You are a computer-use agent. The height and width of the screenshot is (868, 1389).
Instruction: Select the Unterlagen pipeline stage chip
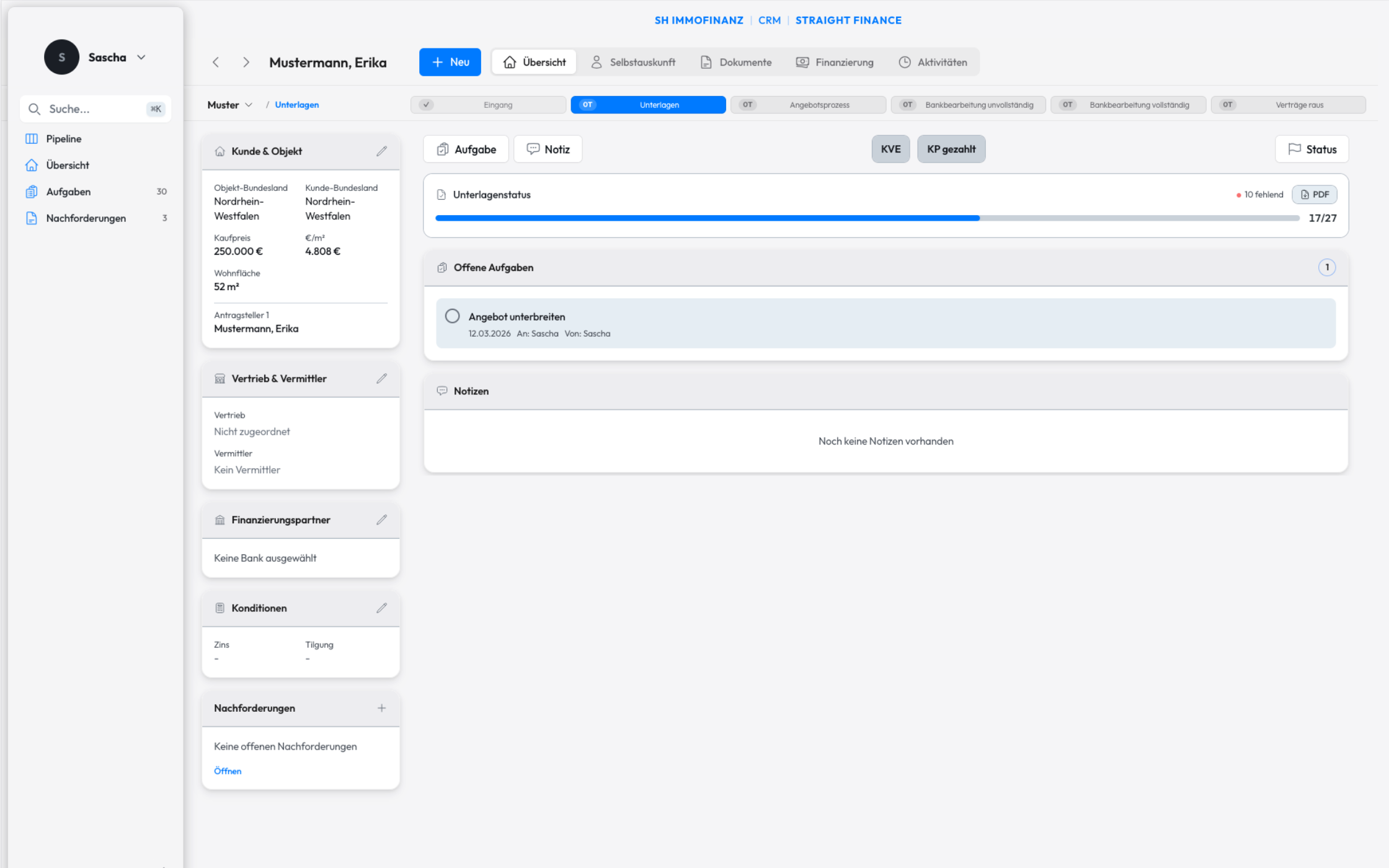tap(647, 104)
